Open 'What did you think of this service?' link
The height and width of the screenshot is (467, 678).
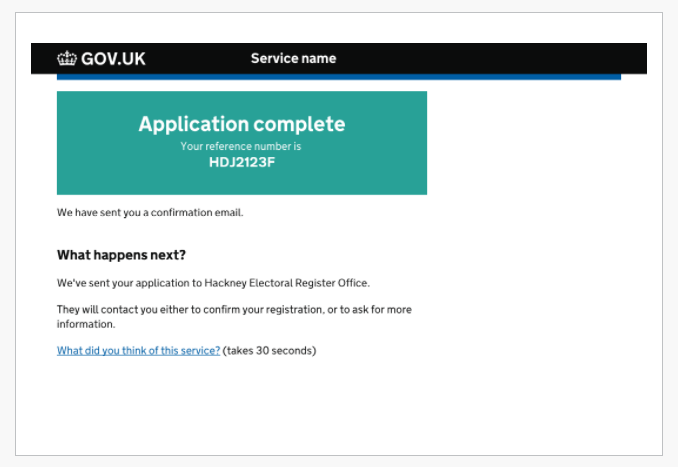click(138, 350)
